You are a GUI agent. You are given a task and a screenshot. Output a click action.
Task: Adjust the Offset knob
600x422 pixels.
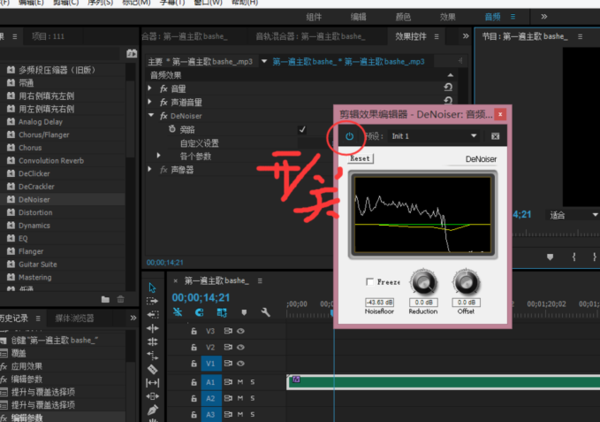point(466,282)
